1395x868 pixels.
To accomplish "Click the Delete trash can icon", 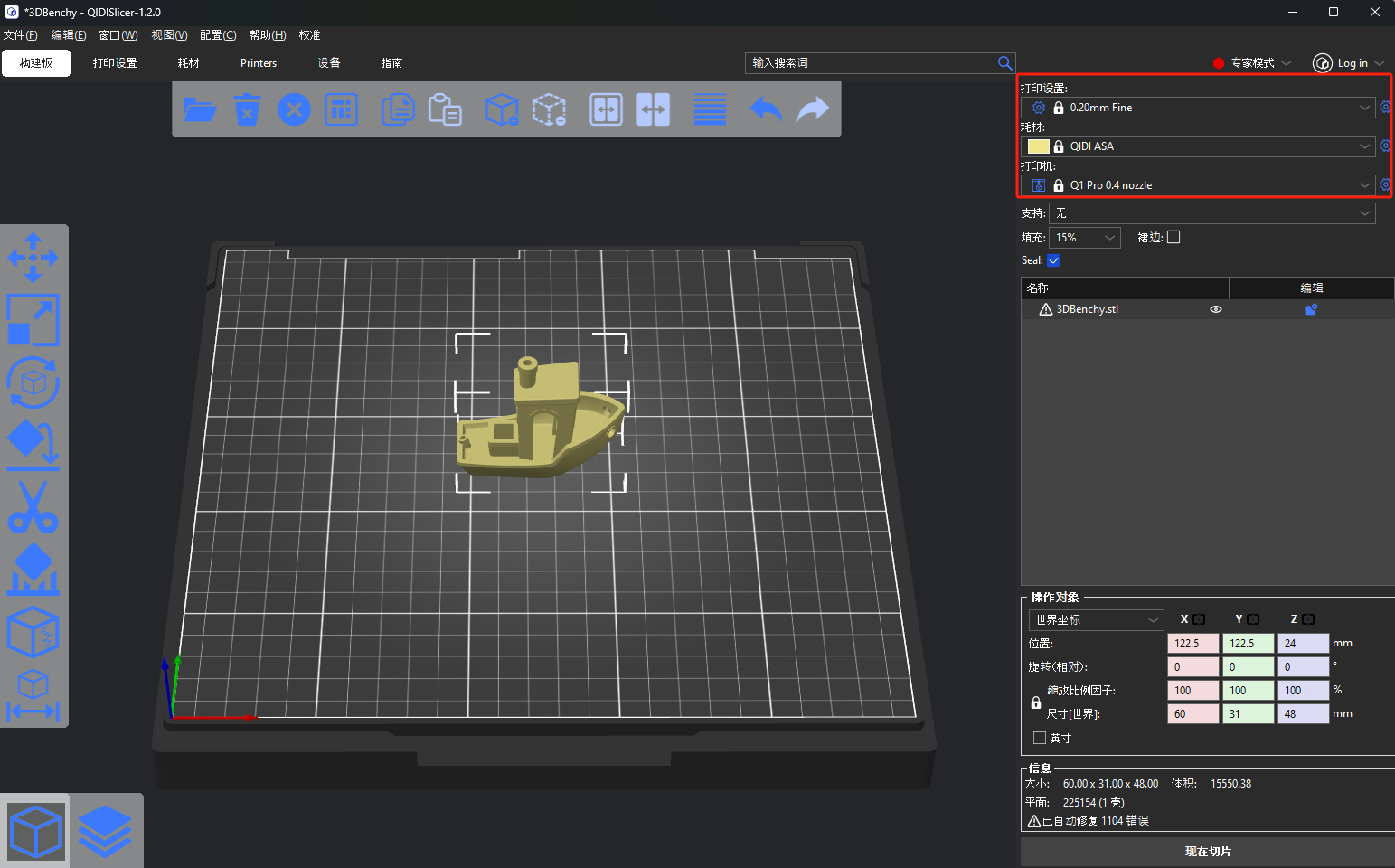I will pos(247,110).
